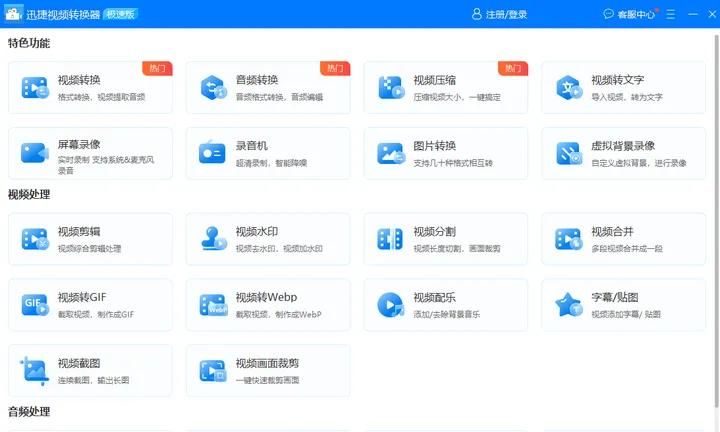The width and height of the screenshot is (720, 432).
Task: Click the 图片转换 image convert icon
Action: [x=391, y=153]
